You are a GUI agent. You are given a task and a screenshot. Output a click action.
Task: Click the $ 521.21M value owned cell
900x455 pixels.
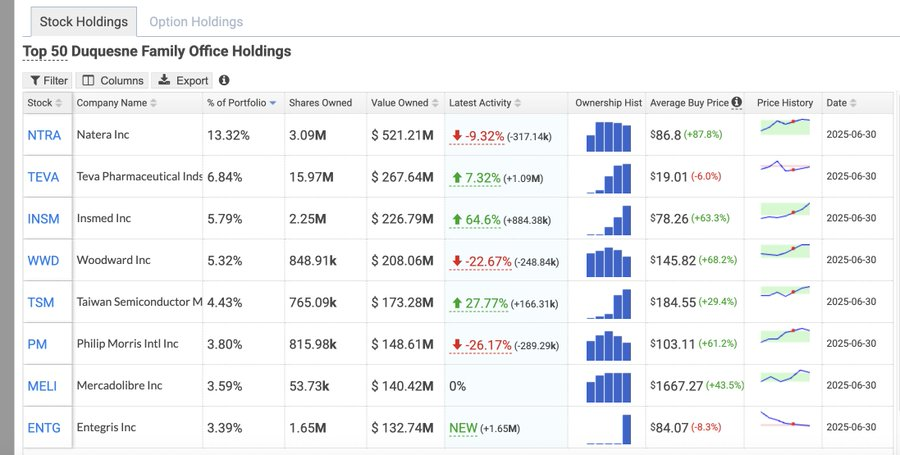coord(402,135)
